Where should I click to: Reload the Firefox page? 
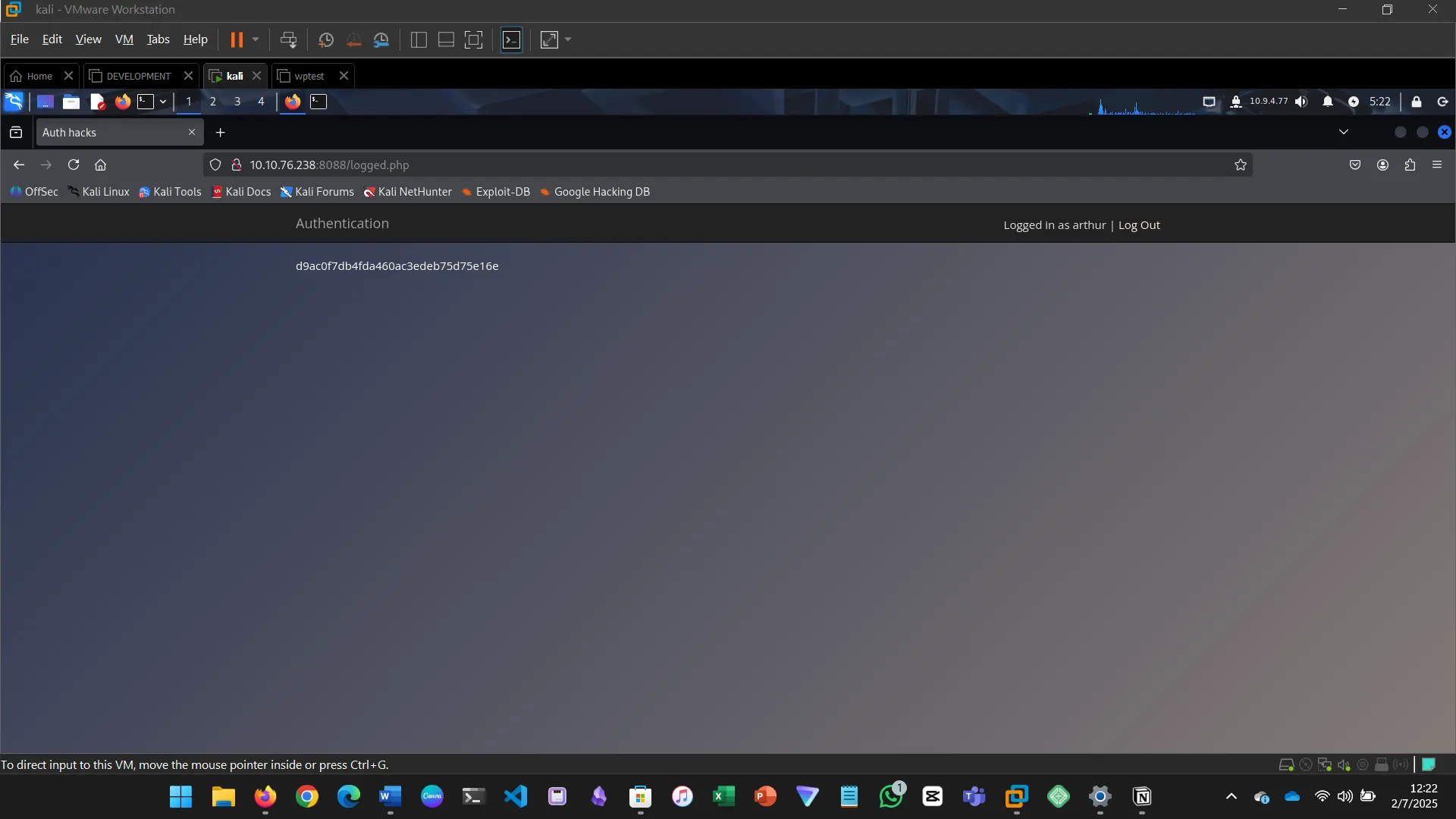[74, 165]
